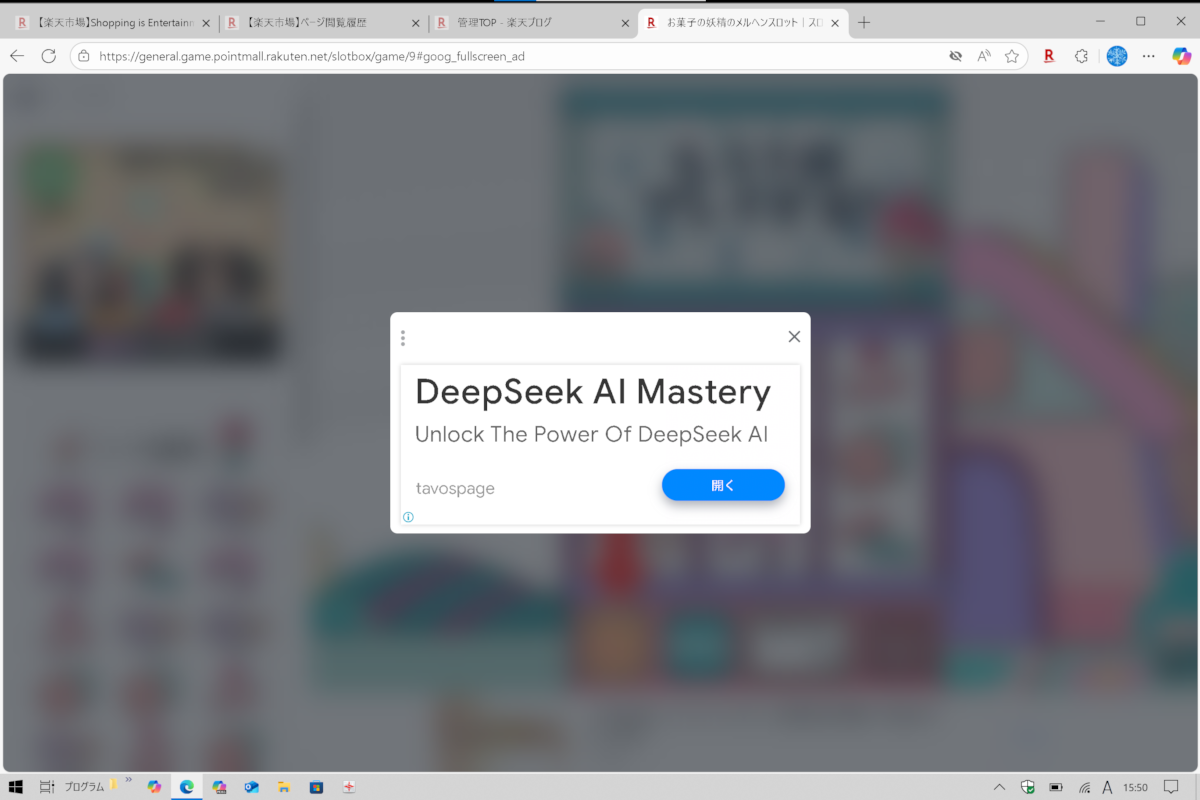Image resolution: width=1200 pixels, height=800 pixels.
Task: Click the DeepSeek AI Mastery headline
Action: pyautogui.click(x=593, y=392)
